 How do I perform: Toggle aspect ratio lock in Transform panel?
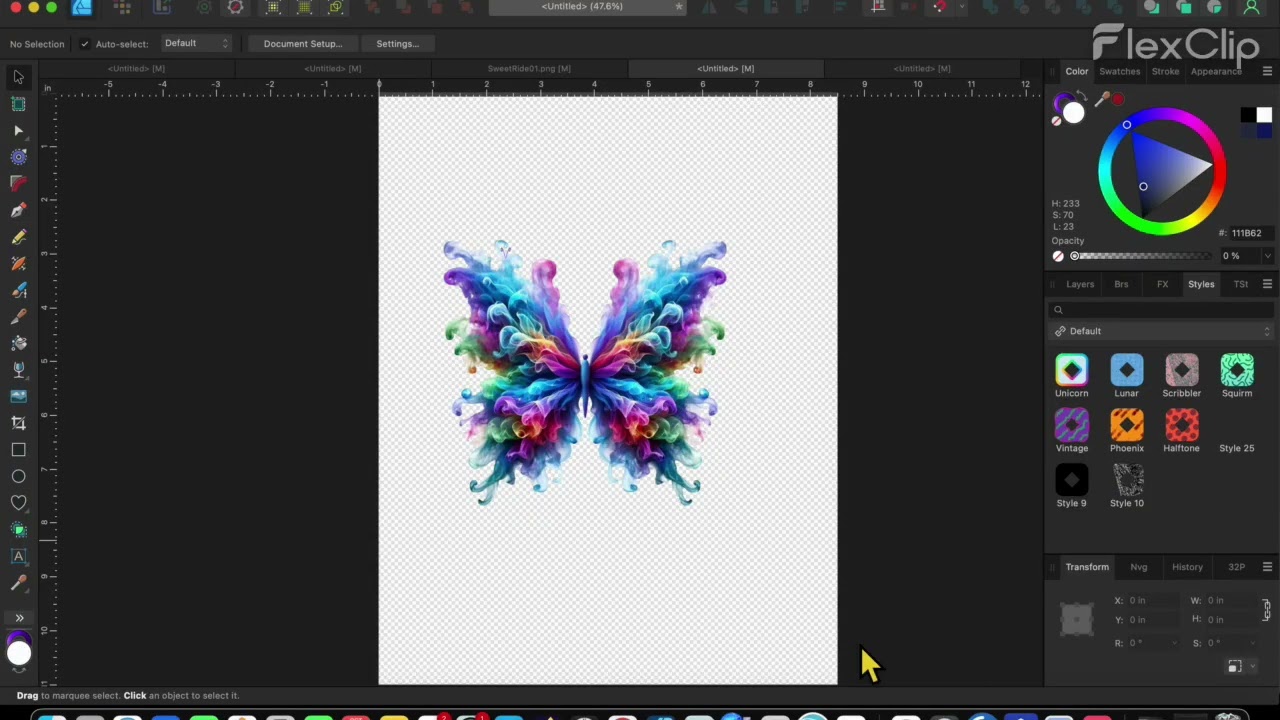(x=1265, y=609)
